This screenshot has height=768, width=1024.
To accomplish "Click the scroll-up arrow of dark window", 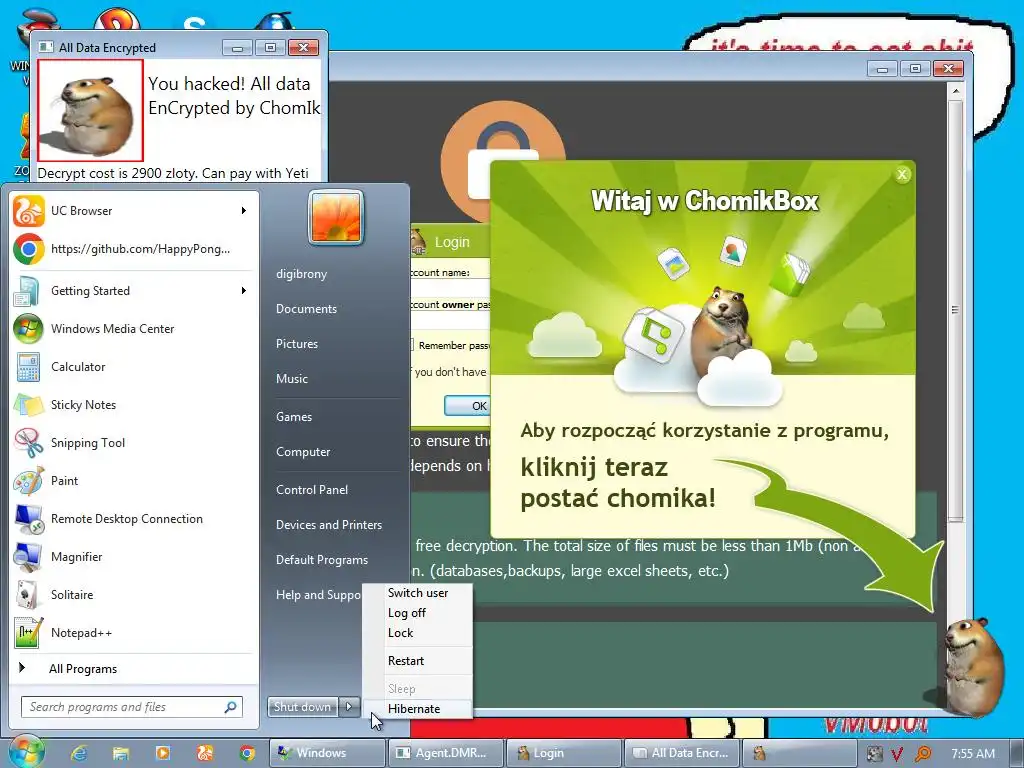I will pos(955,91).
